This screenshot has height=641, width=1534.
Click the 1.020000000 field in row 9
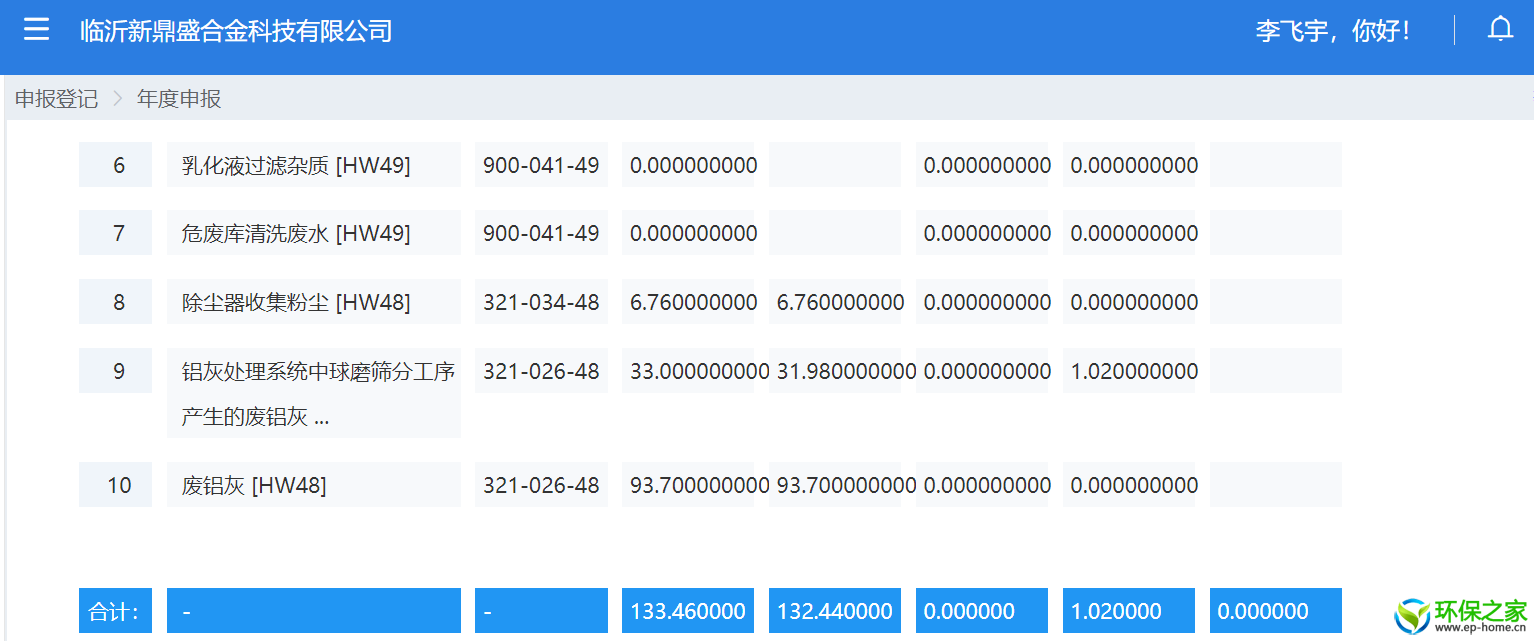coord(1129,371)
